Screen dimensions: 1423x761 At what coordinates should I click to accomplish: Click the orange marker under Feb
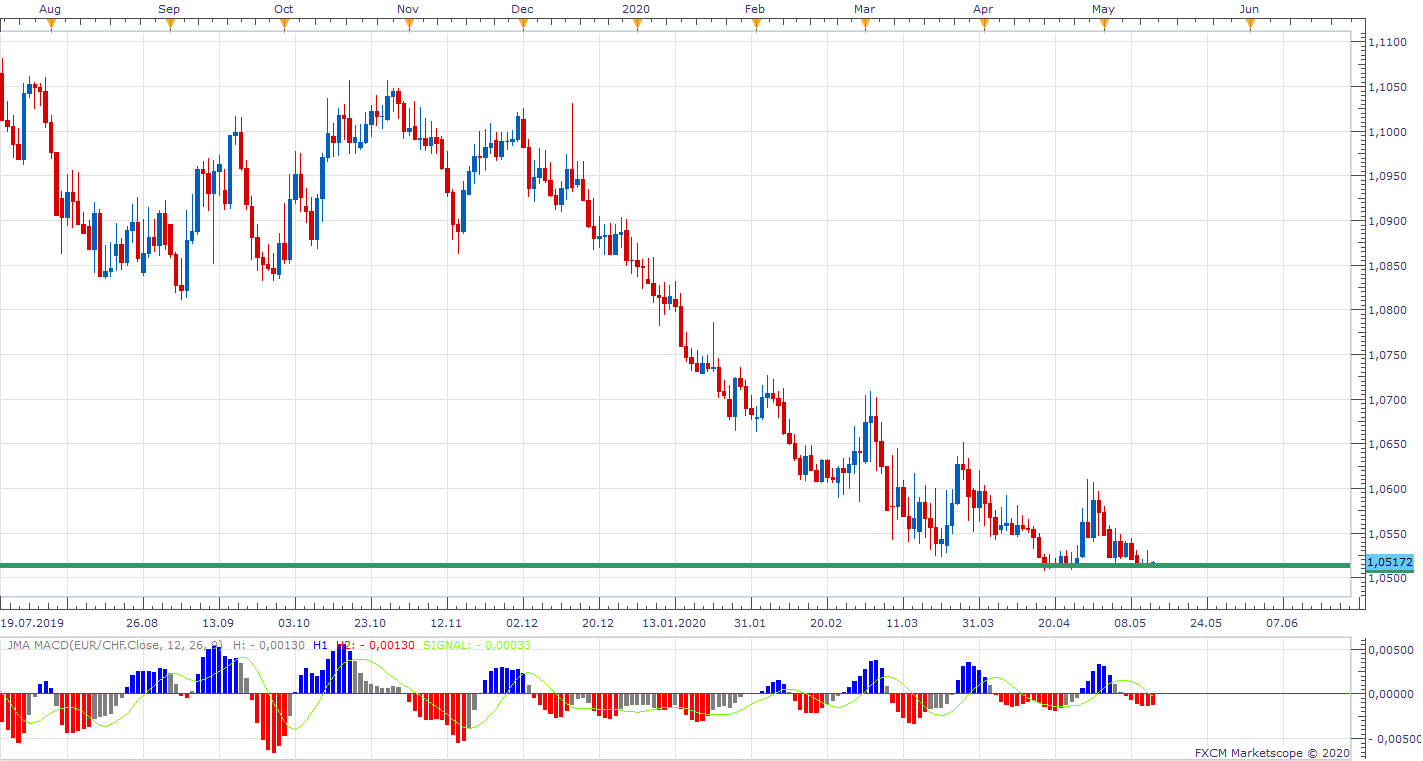click(756, 24)
